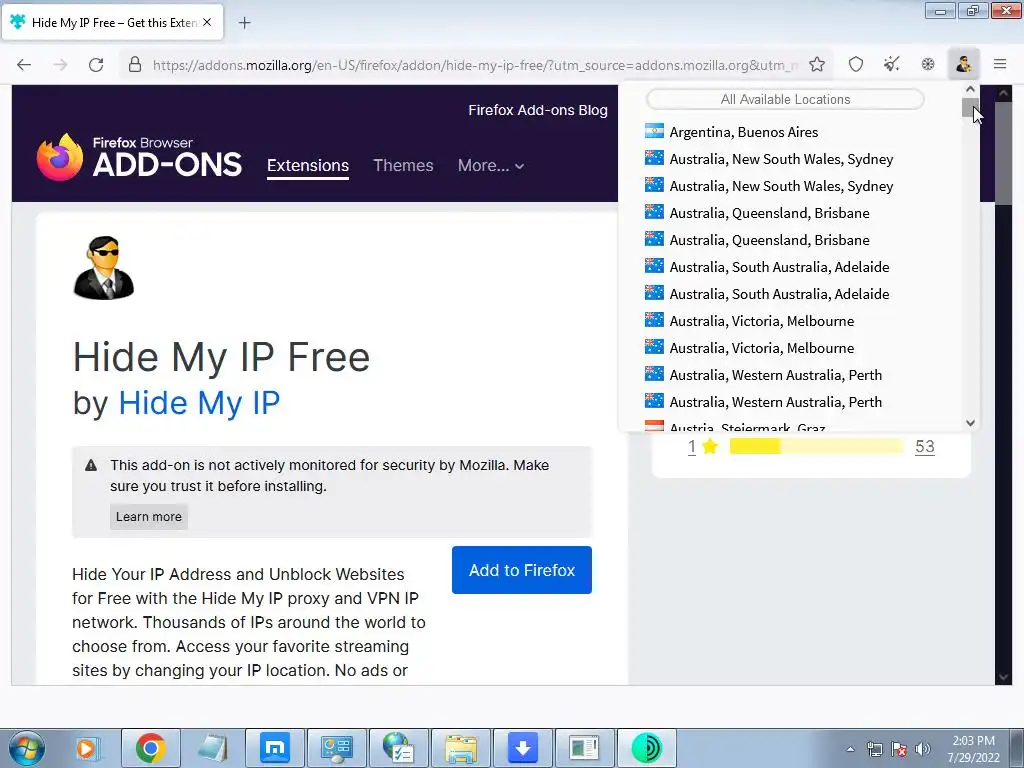
Task: Toggle the Hide My IP toolbar extension icon
Action: [x=963, y=64]
